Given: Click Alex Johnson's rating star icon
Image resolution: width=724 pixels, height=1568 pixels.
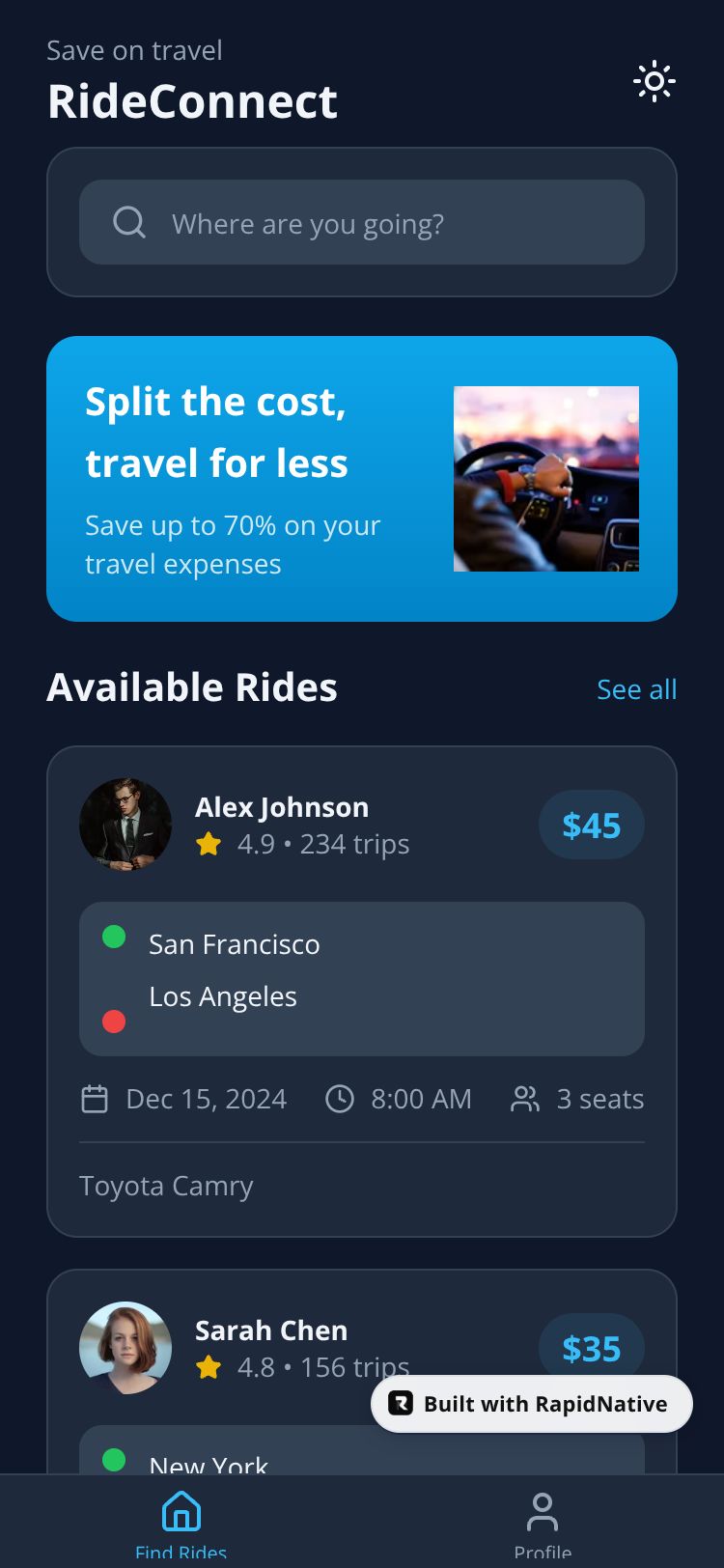Looking at the screenshot, I should click(x=209, y=845).
